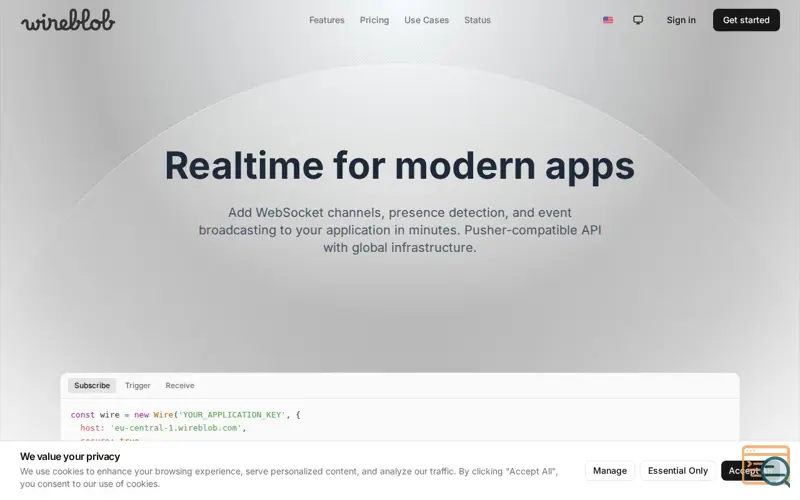Click the 'Realtime for modern apps' headline
800x500 pixels.
point(399,166)
